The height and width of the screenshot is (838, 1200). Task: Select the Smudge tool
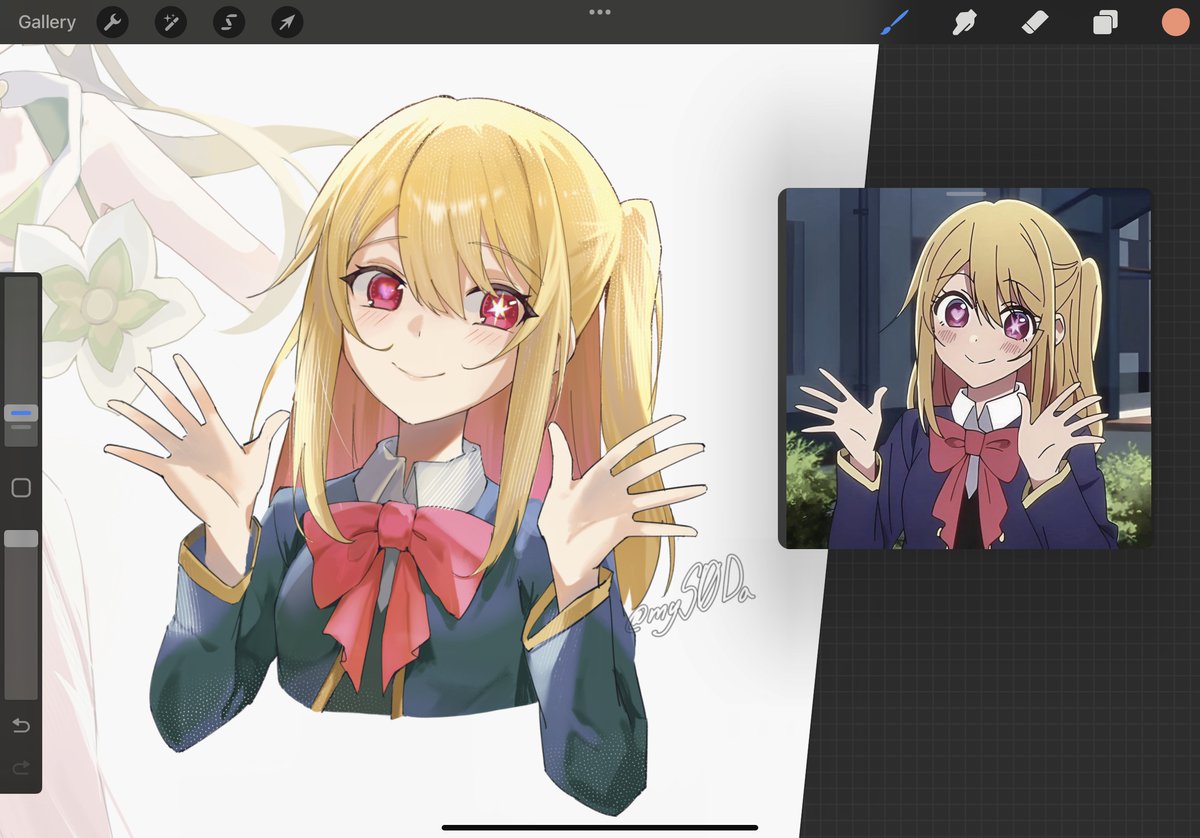point(964,22)
